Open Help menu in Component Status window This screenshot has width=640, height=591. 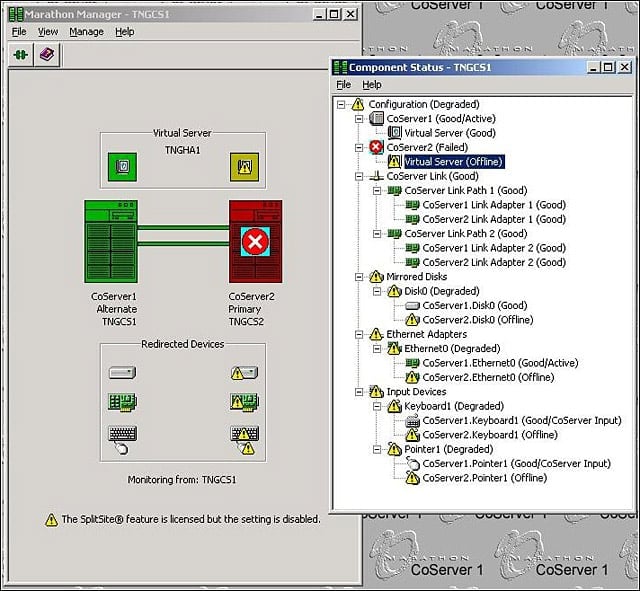point(372,84)
